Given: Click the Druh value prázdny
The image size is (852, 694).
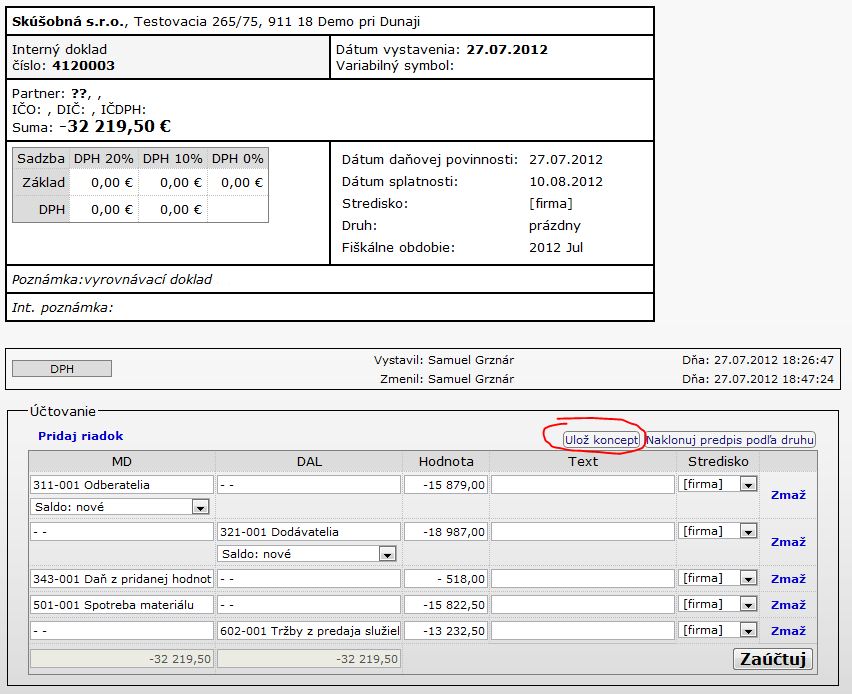Looking at the screenshot, I should coord(555,226).
